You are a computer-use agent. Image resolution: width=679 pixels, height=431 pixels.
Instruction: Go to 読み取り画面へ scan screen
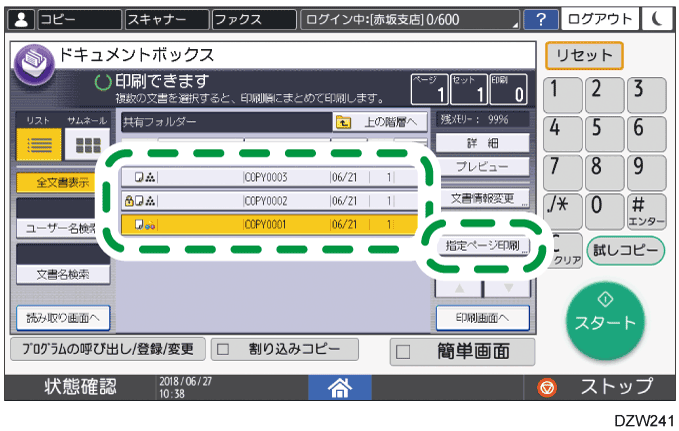point(63,318)
